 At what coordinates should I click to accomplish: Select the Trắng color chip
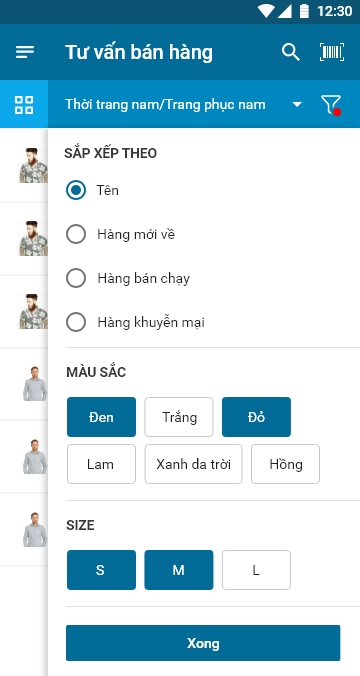[x=179, y=417]
